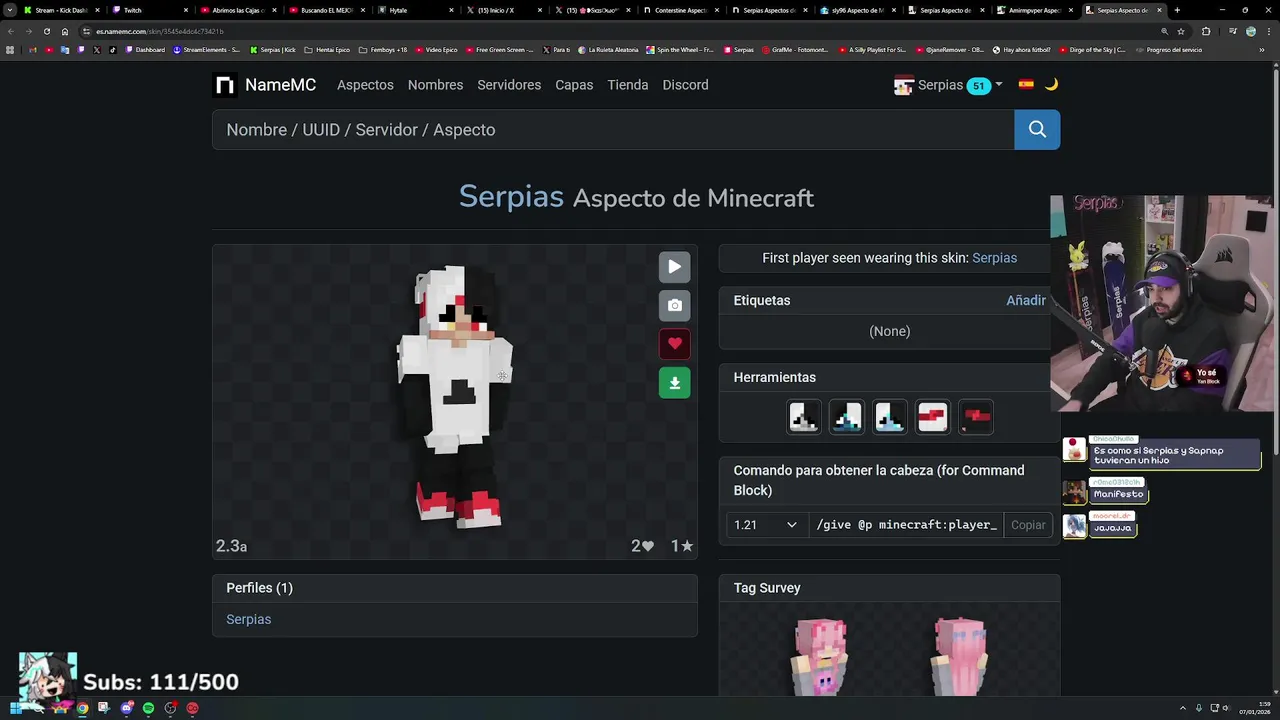Open the Windows Start menu

[x=14, y=708]
